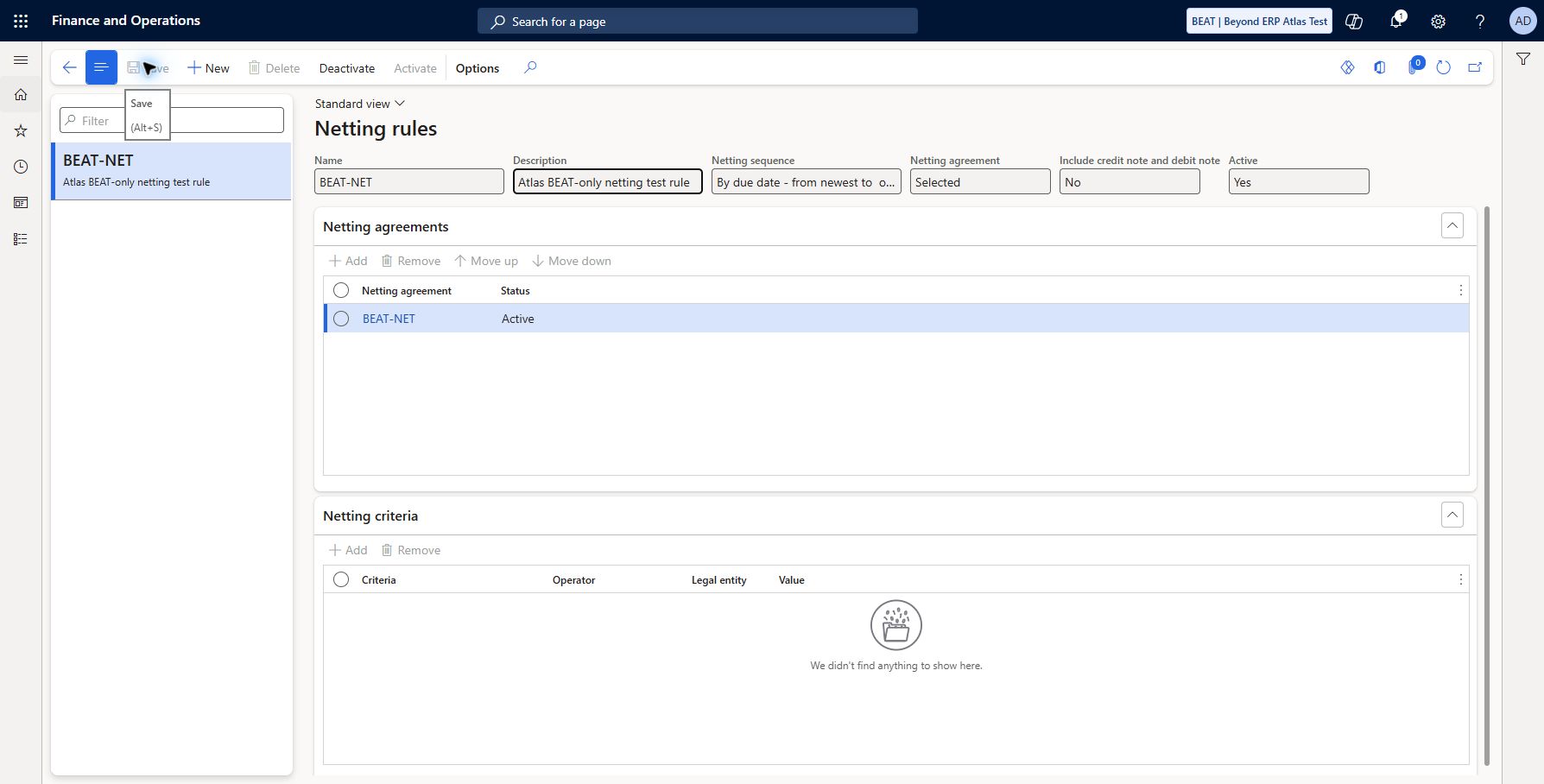Image resolution: width=1544 pixels, height=784 pixels.
Task: Select all criteria rows radio header
Action: click(x=341, y=579)
